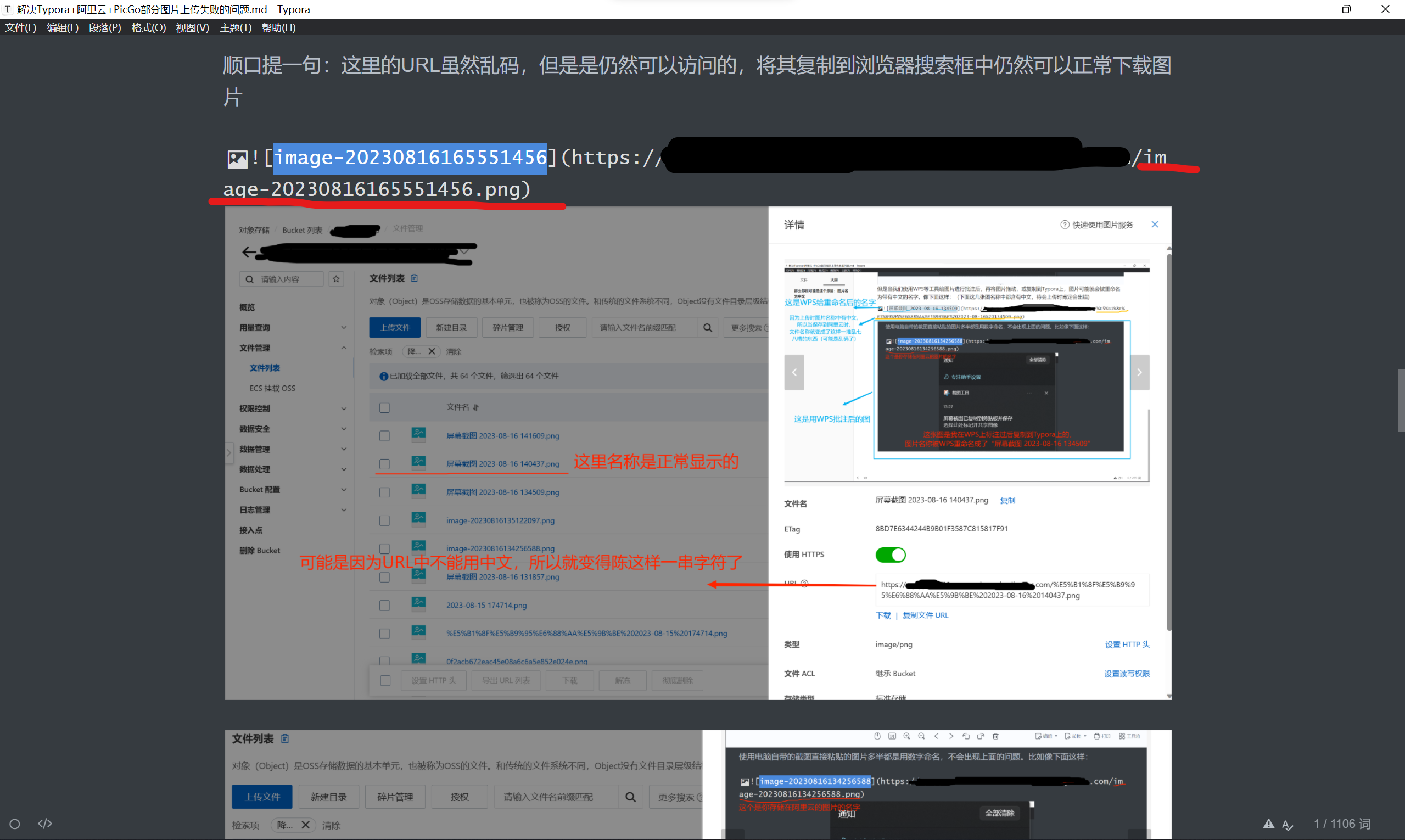This screenshot has width=1405, height=840.
Task: Click the 上传文件 button
Action: pos(395,328)
